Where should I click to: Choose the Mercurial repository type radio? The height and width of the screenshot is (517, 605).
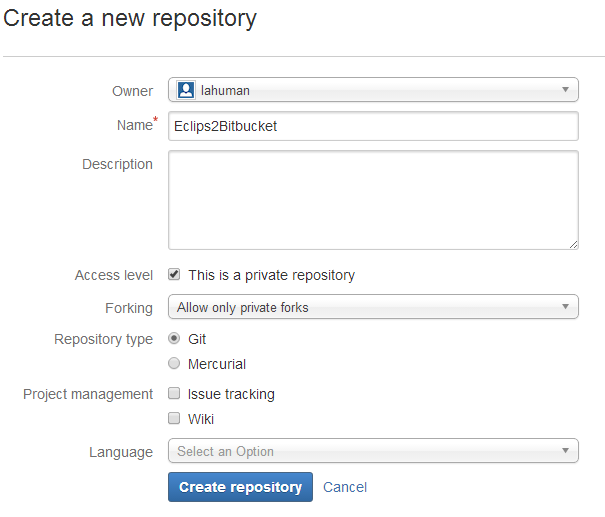[x=174, y=364]
